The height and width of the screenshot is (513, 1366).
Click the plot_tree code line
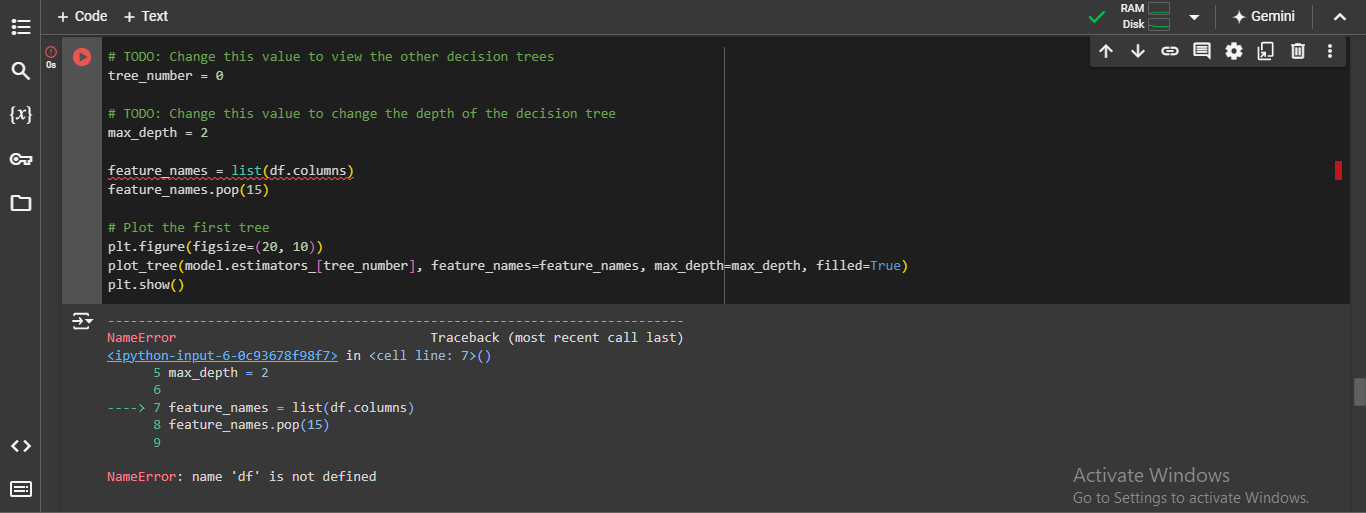(507, 265)
